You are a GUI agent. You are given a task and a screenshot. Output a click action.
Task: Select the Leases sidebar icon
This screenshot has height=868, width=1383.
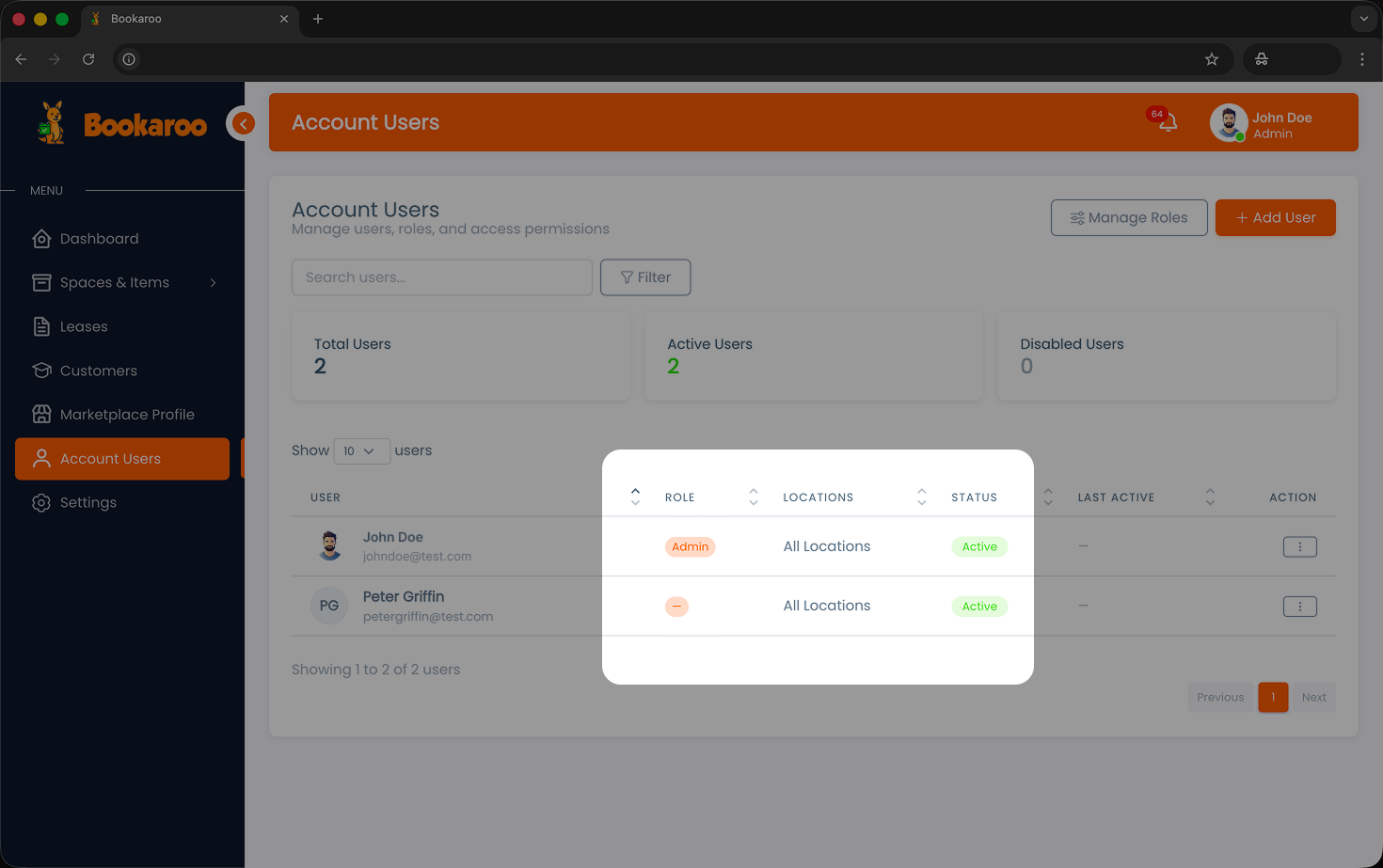41,326
